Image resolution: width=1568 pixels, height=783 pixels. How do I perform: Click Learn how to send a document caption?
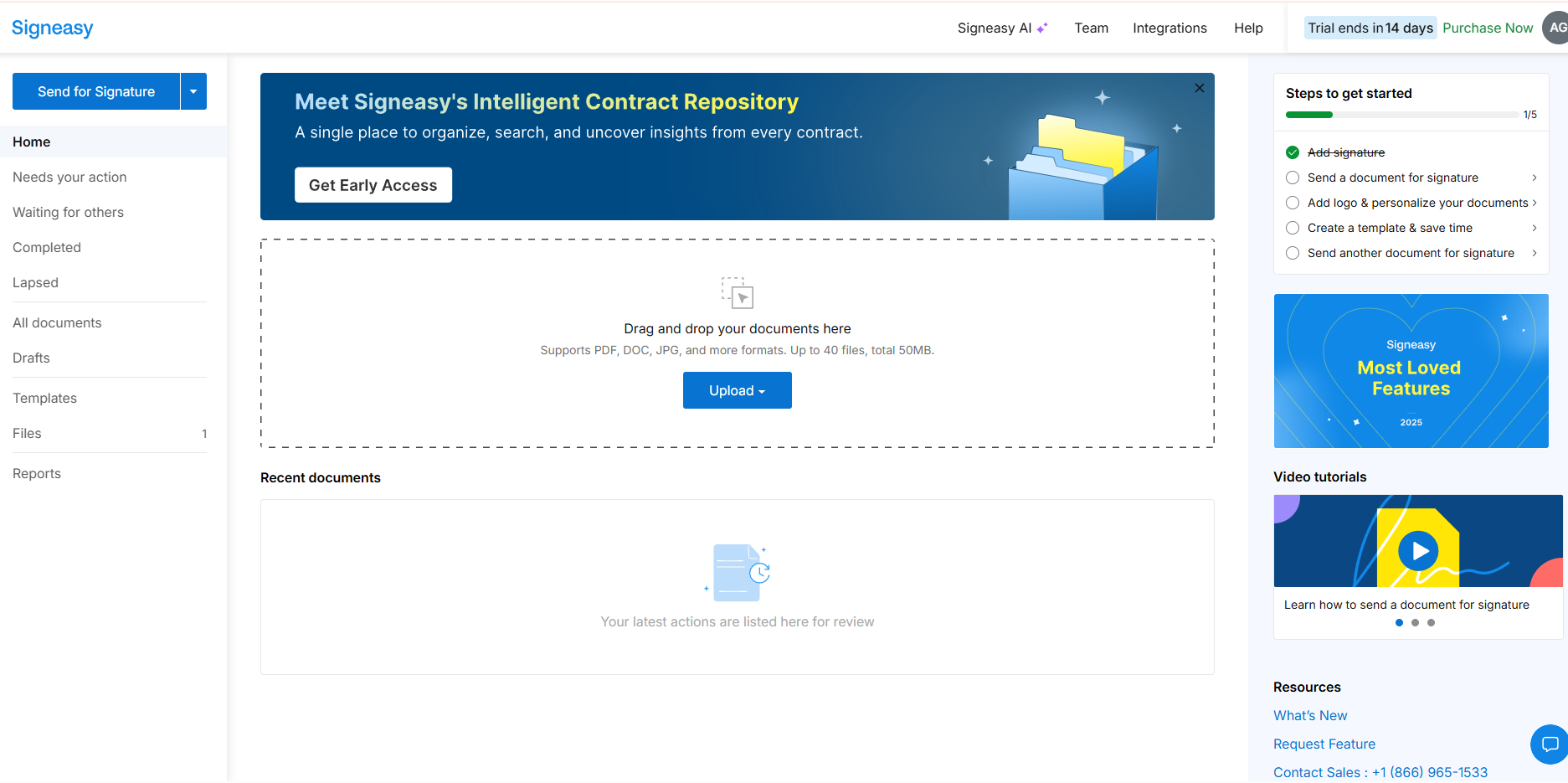1406,605
